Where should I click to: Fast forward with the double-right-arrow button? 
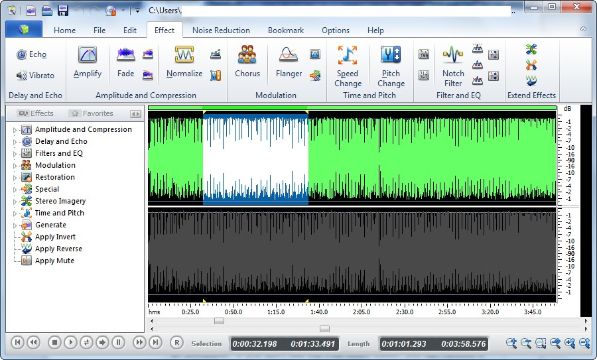click(139, 342)
